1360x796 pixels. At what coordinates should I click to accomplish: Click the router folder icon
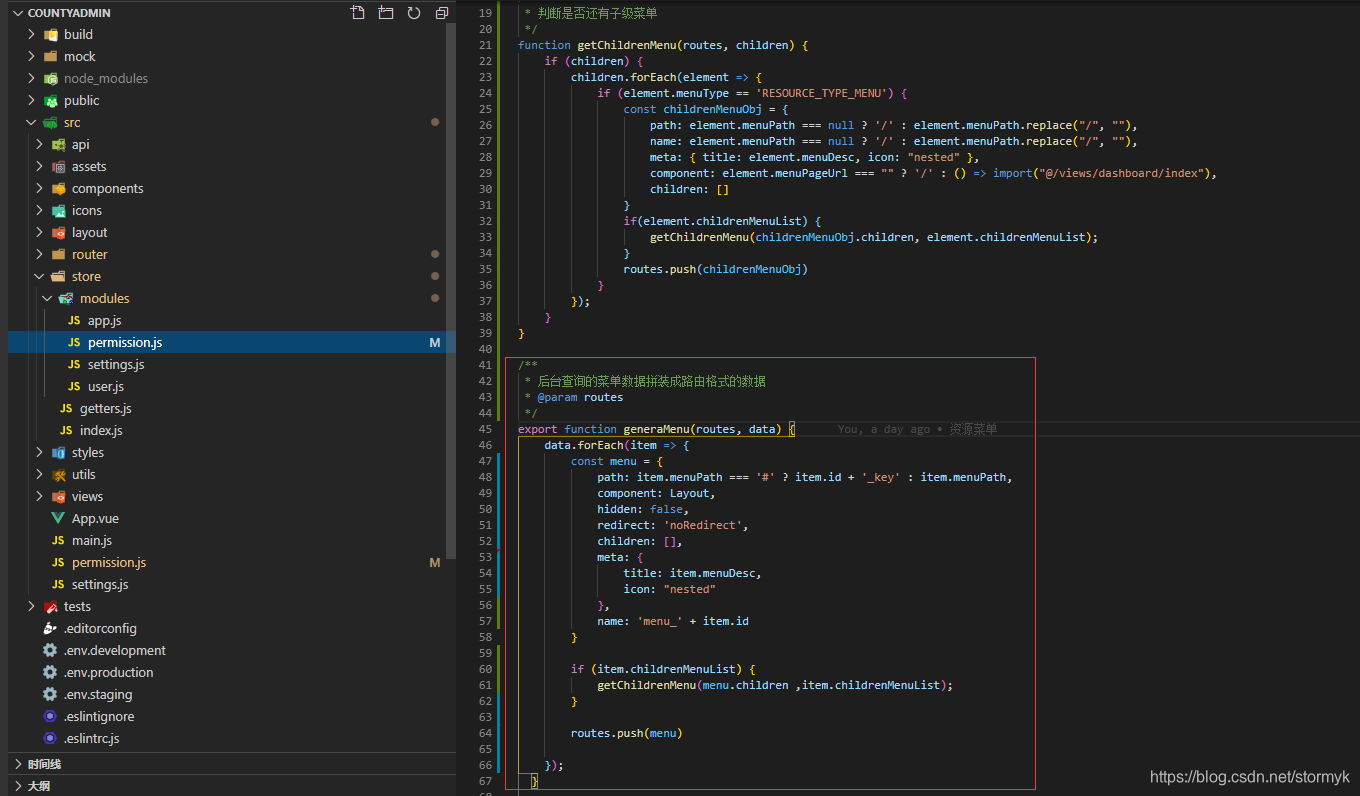point(59,254)
